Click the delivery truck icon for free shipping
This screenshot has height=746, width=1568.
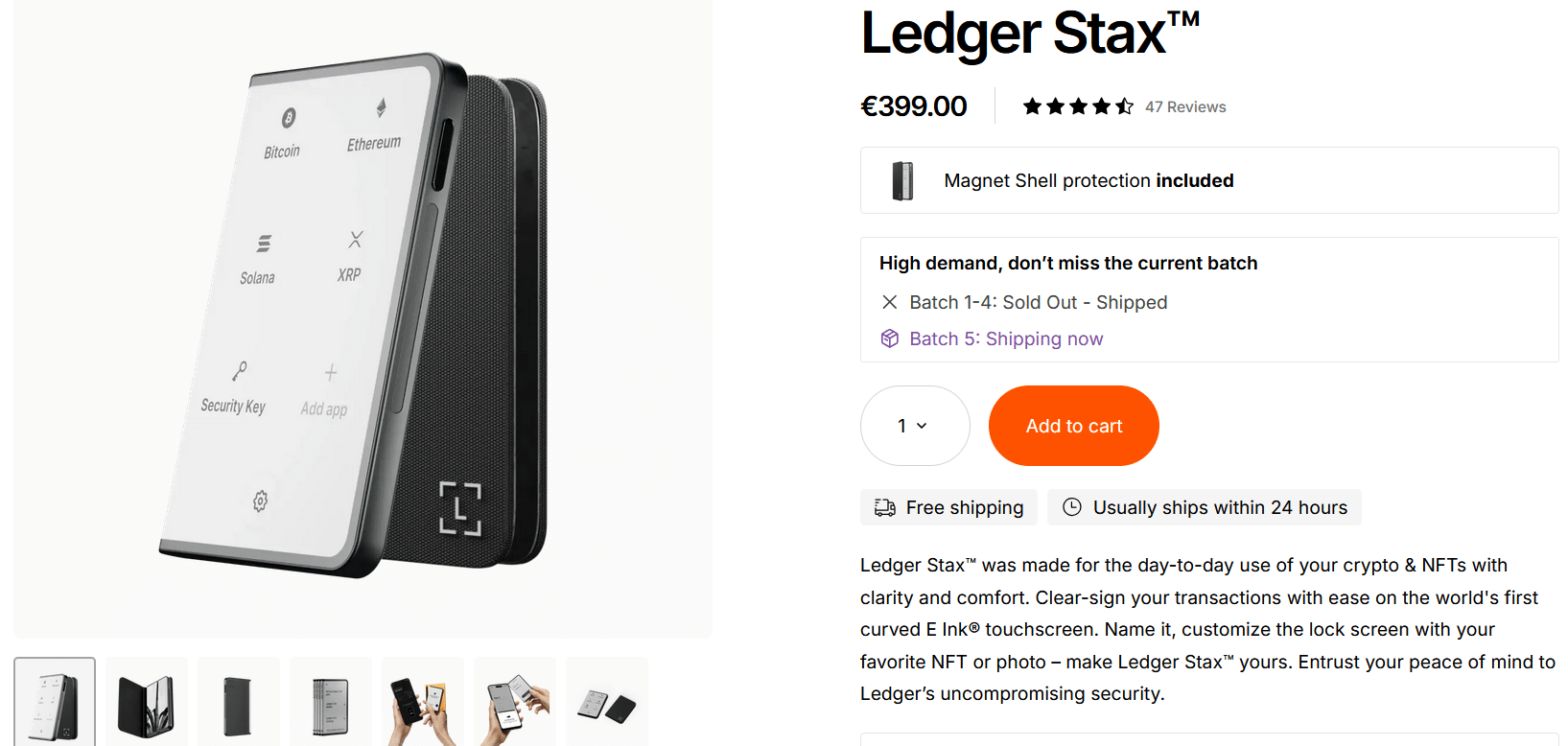point(885,507)
